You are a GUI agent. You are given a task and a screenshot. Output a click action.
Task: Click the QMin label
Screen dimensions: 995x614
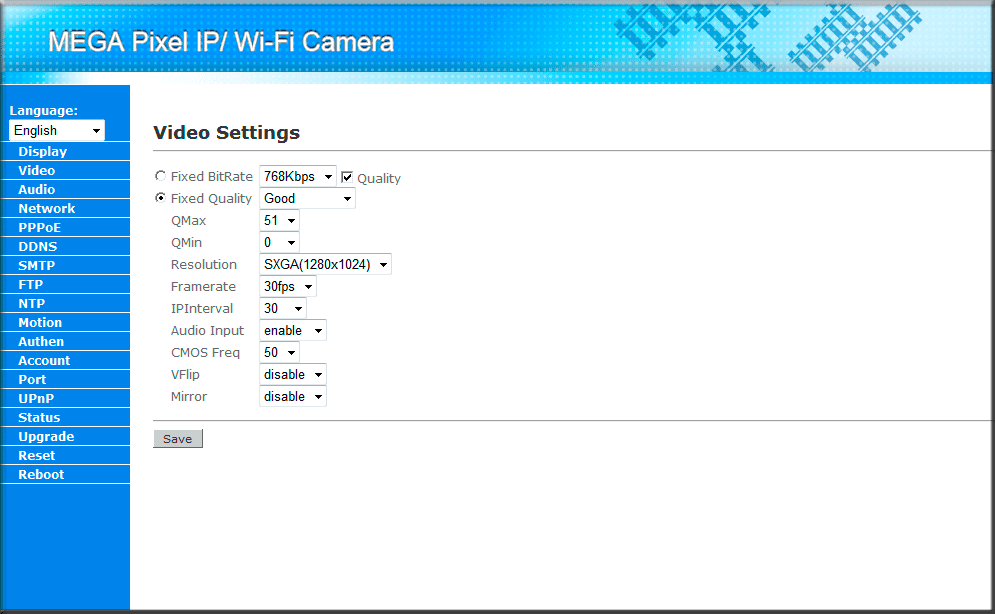[x=187, y=242]
